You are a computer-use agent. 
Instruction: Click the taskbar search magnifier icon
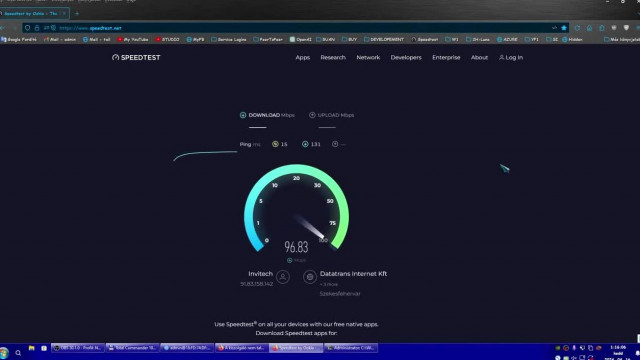[x=18, y=353]
